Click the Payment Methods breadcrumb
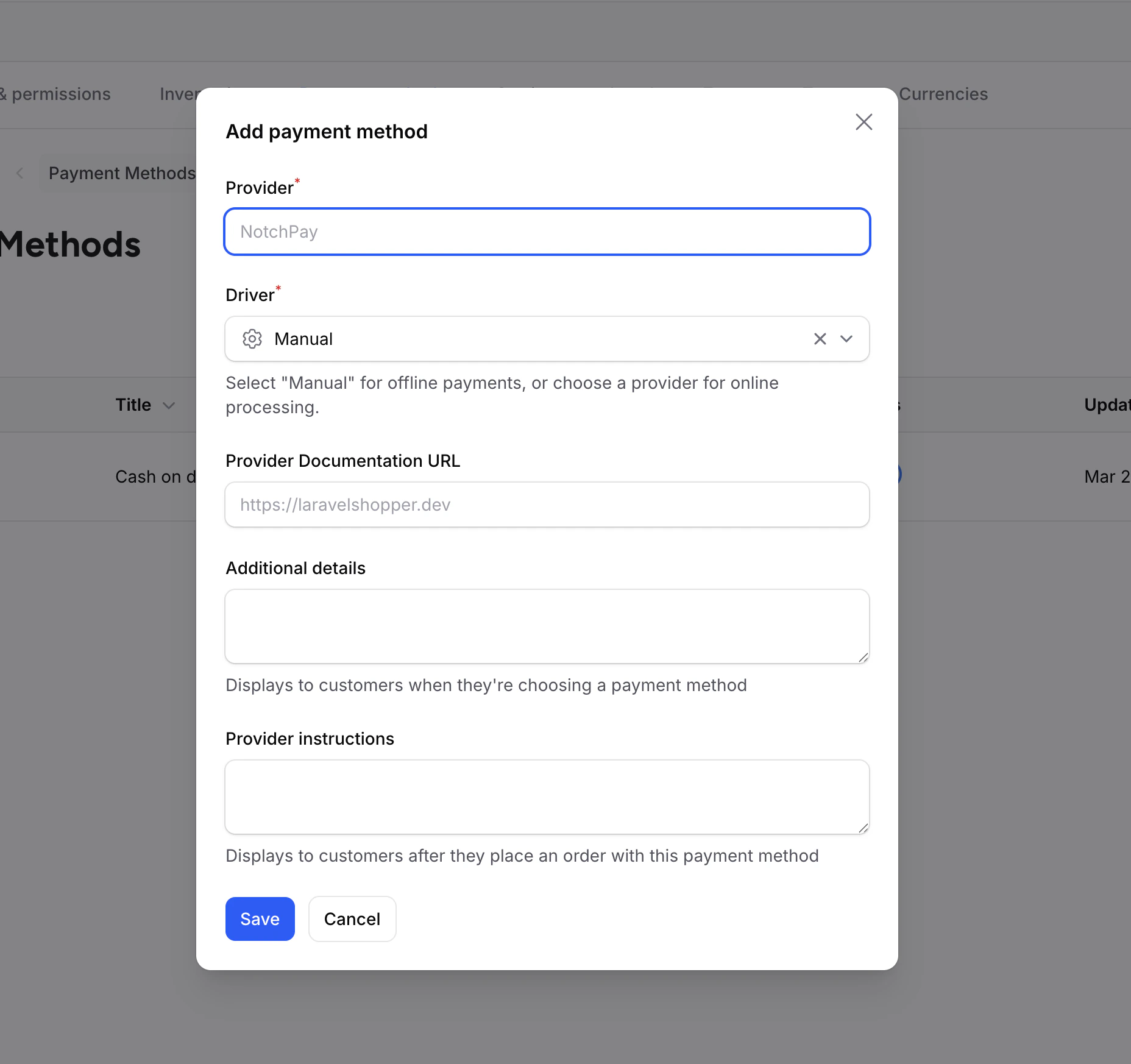The width and height of the screenshot is (1131, 1064). [121, 173]
